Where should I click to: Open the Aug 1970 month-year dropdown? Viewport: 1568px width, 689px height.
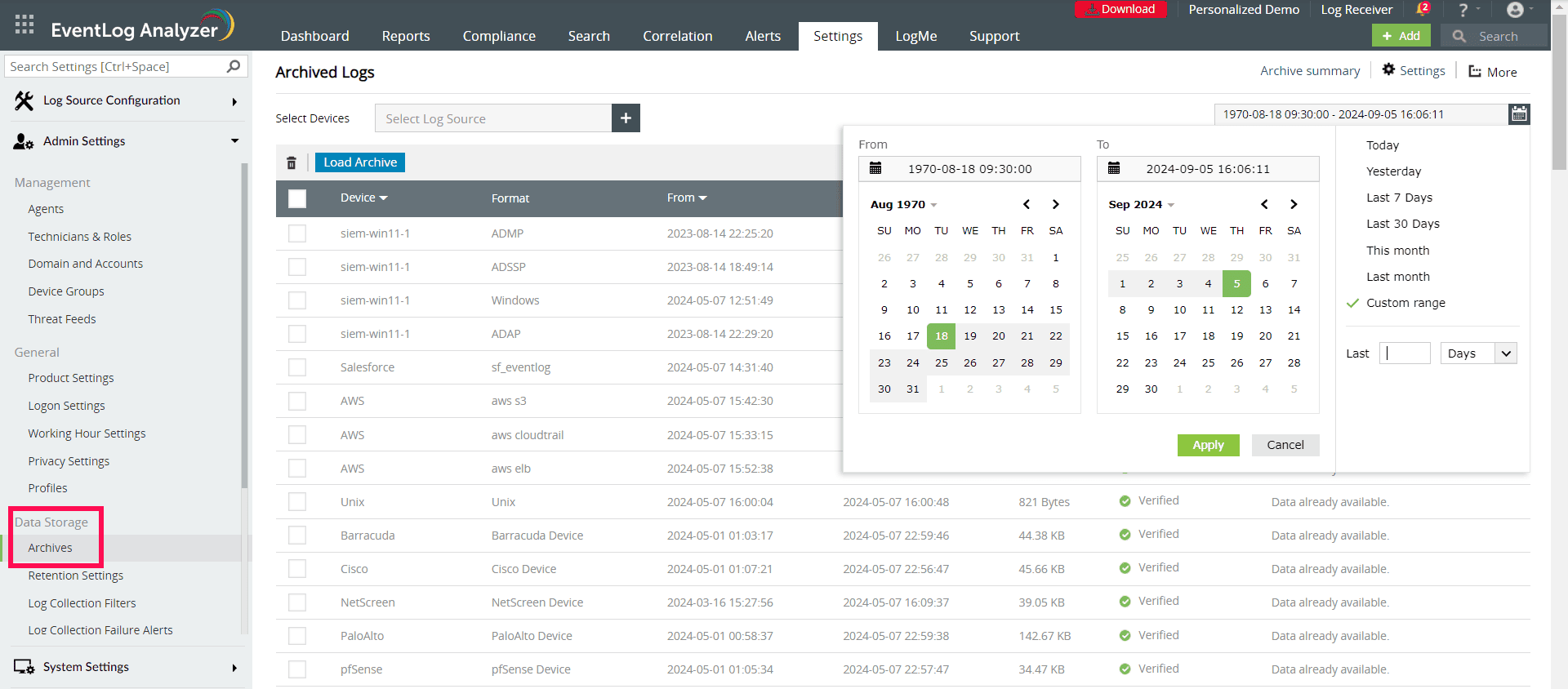point(903,204)
